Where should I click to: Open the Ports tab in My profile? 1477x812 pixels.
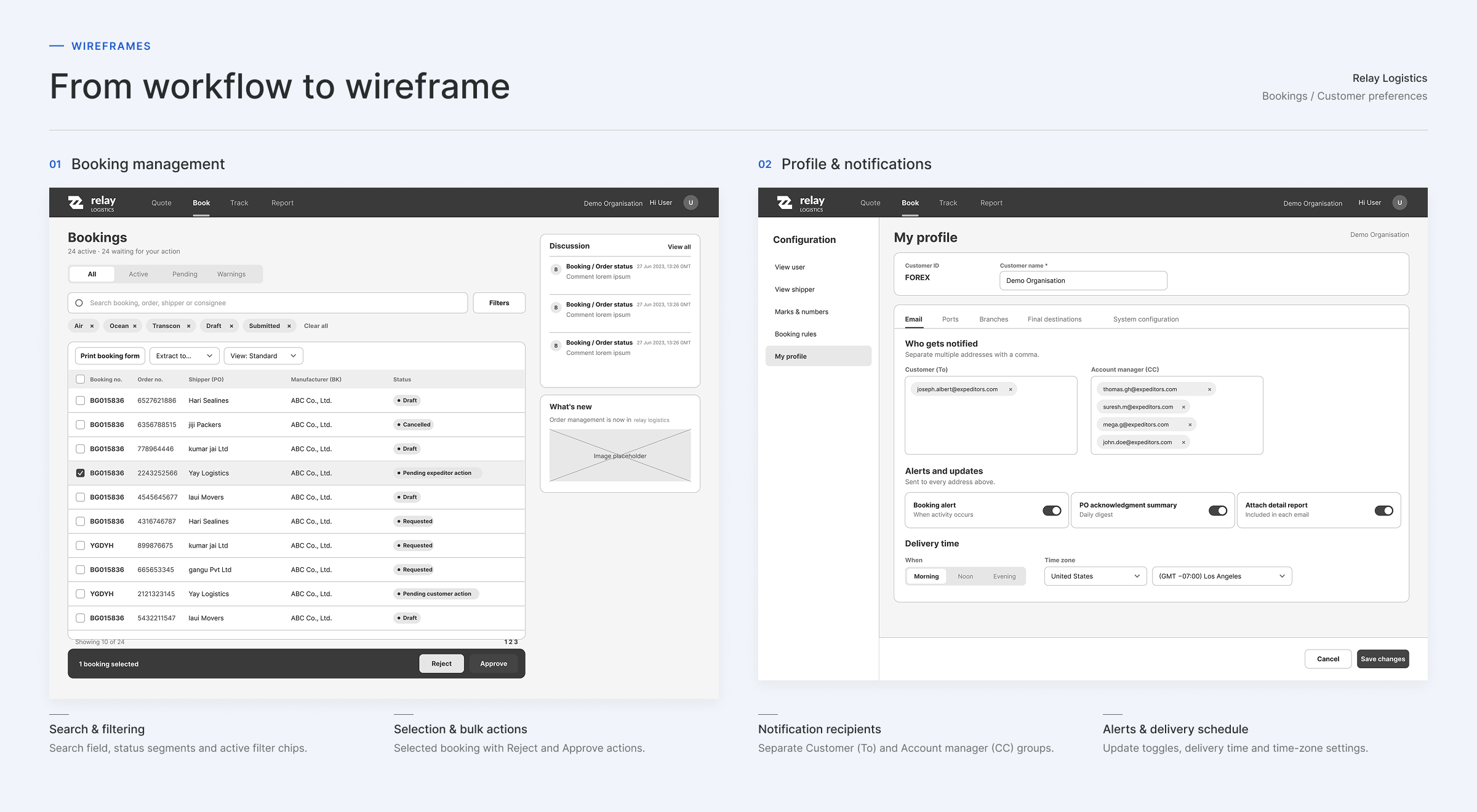point(950,319)
